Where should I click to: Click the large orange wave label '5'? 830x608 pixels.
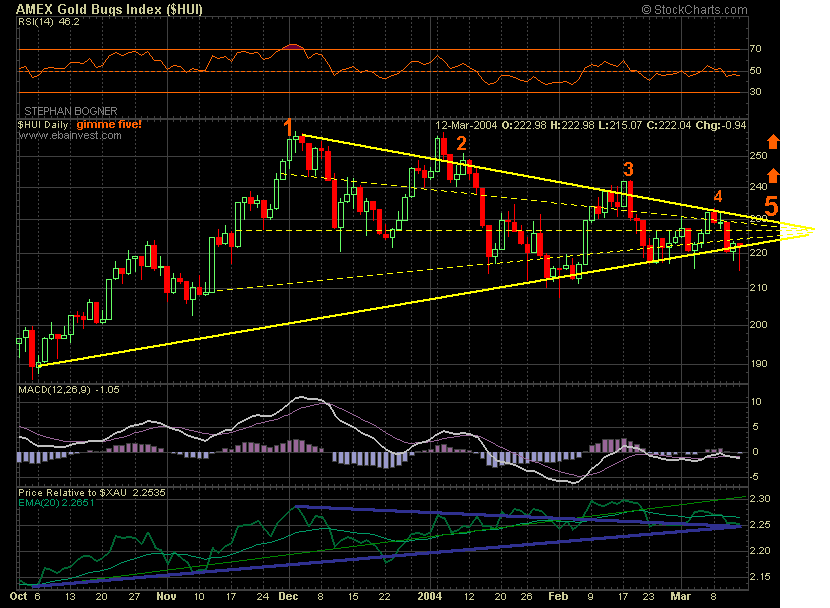[x=771, y=206]
